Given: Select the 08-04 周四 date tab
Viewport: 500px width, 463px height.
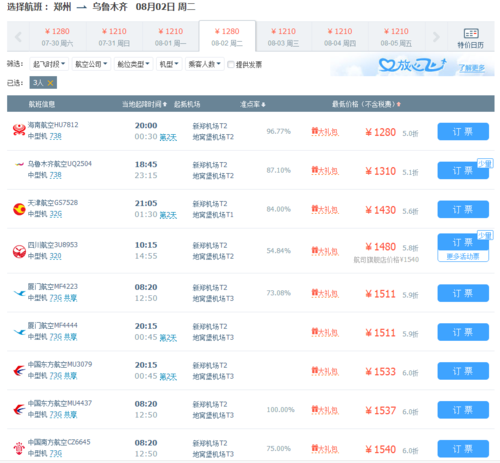Looking at the screenshot, I should [340, 37].
